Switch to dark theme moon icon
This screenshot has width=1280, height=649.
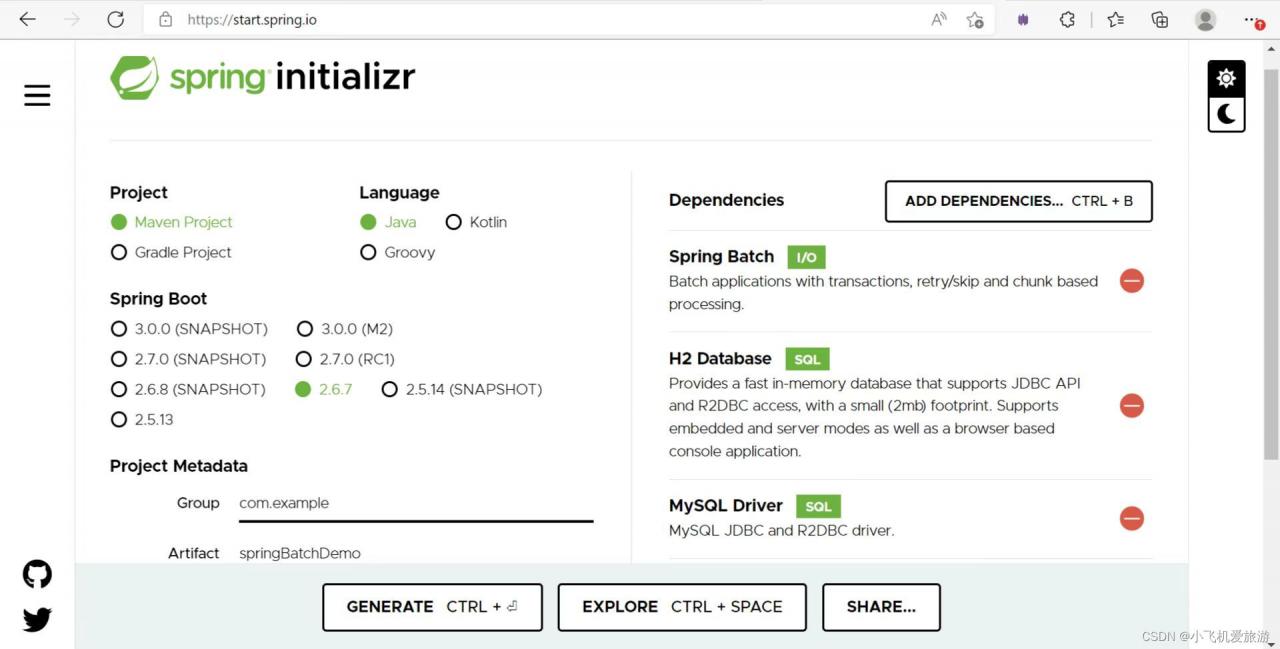(1226, 114)
